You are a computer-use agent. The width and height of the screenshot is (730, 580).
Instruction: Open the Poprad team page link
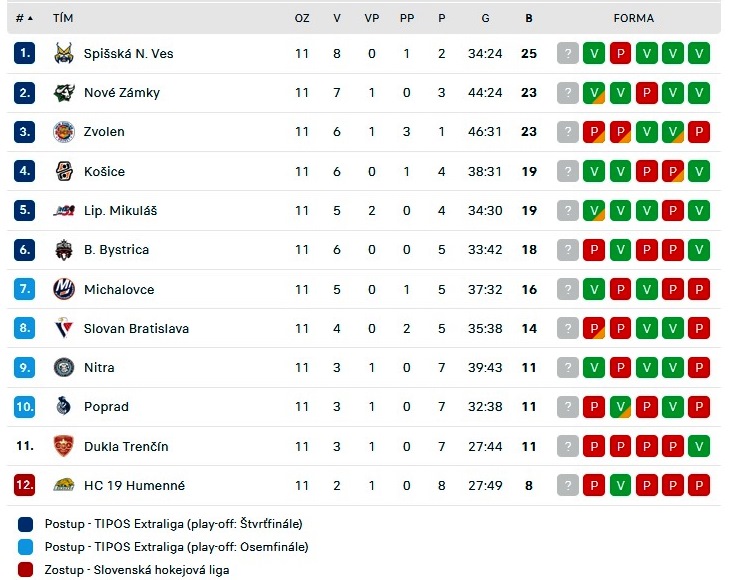click(106, 407)
